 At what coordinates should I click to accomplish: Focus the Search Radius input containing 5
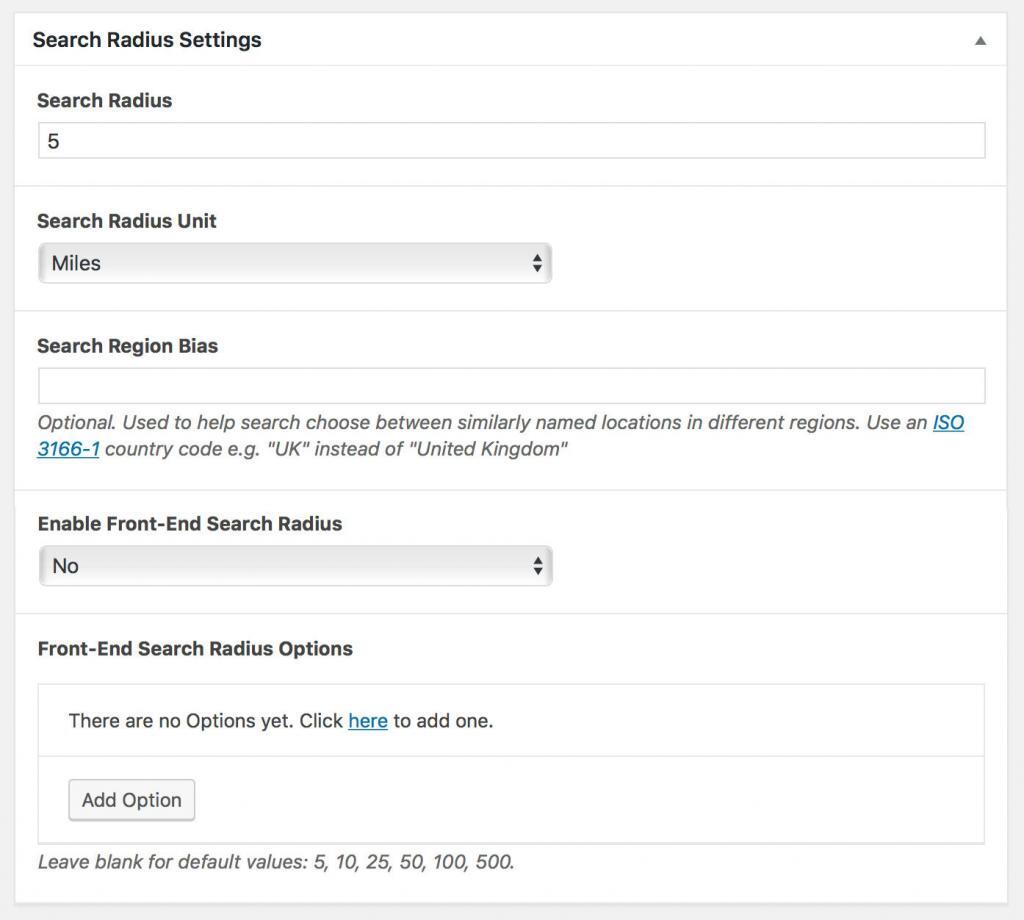click(x=510, y=141)
